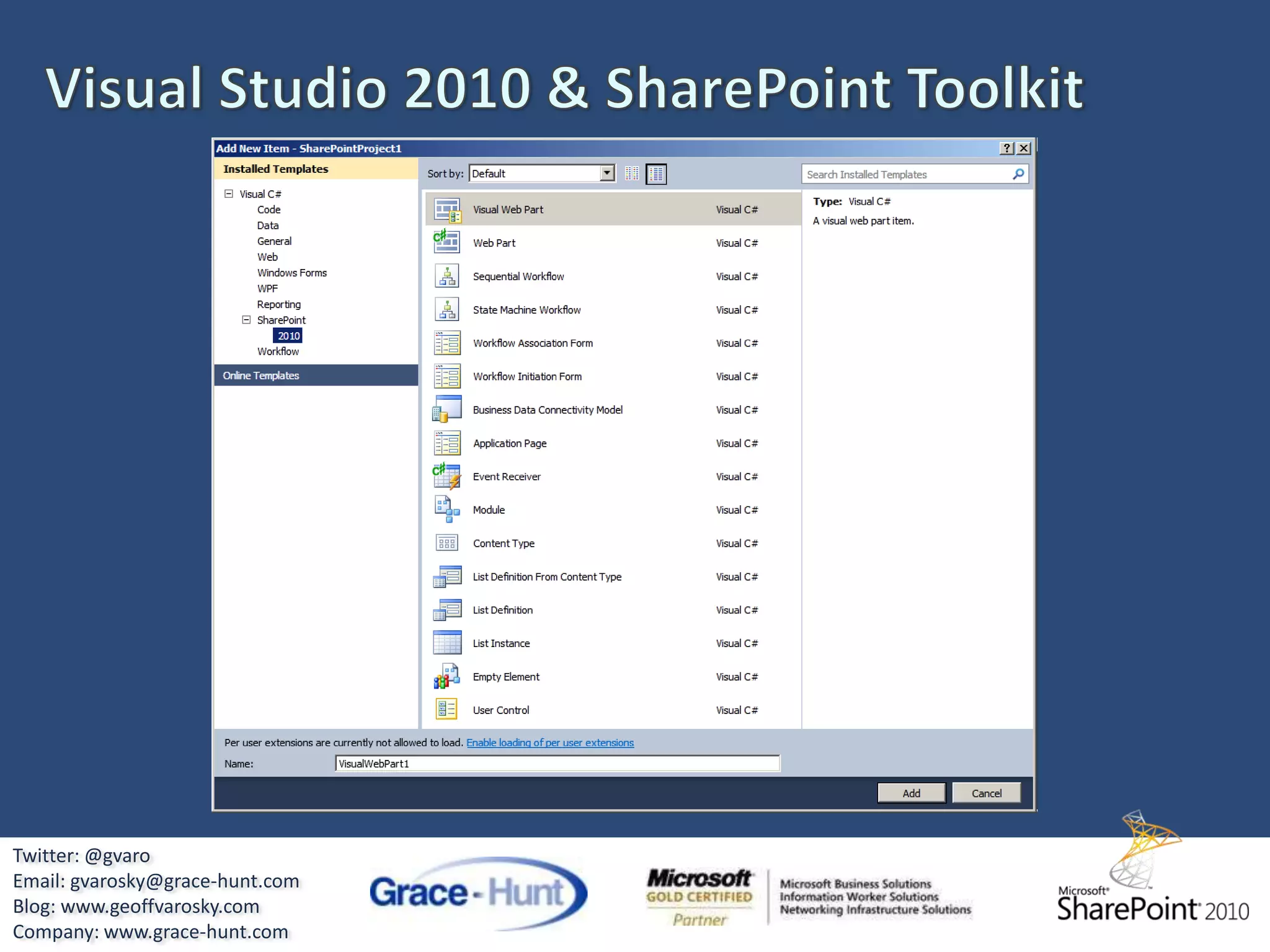Viewport: 1270px width, 952px height.
Task: Select the Visual Web Part template icon
Action: click(447, 209)
